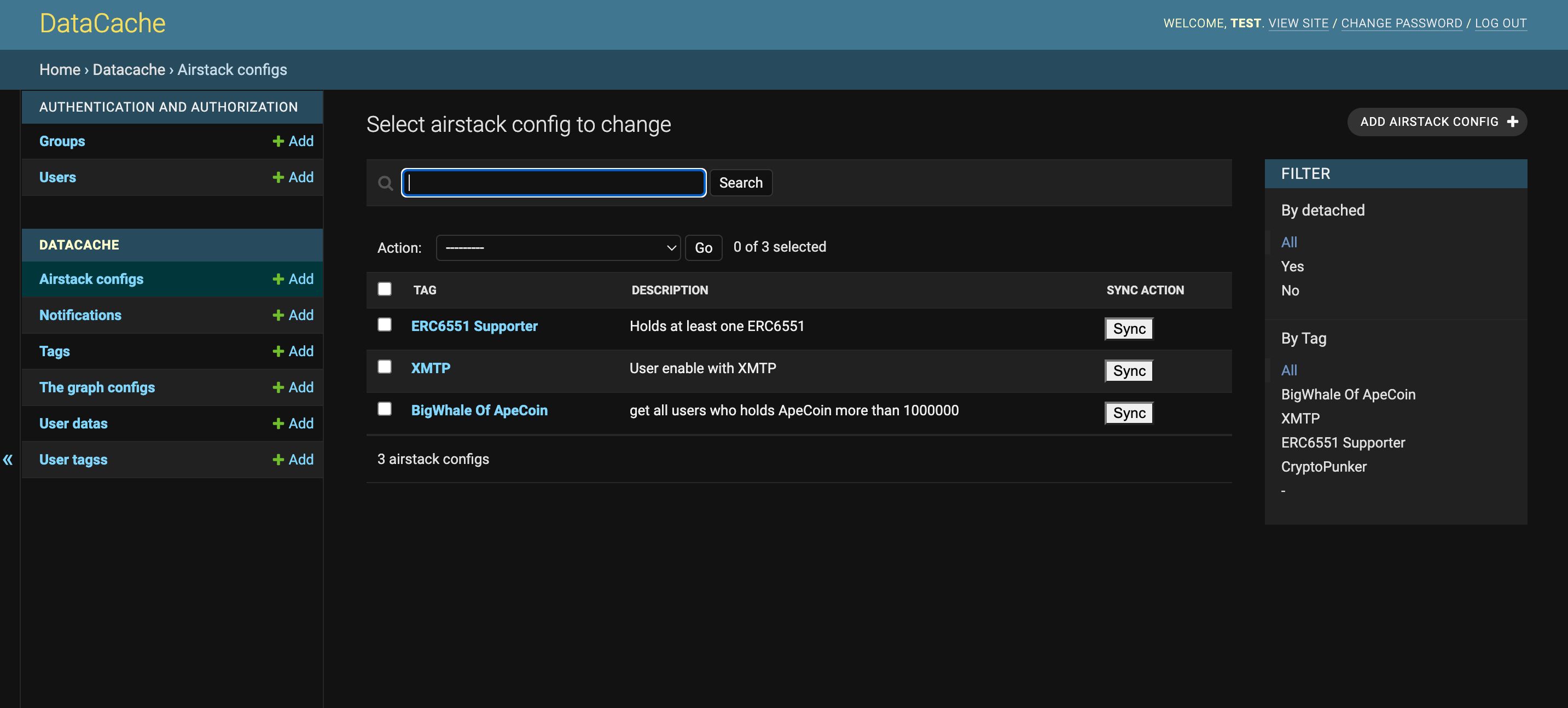Click Change Password link

(x=1402, y=23)
